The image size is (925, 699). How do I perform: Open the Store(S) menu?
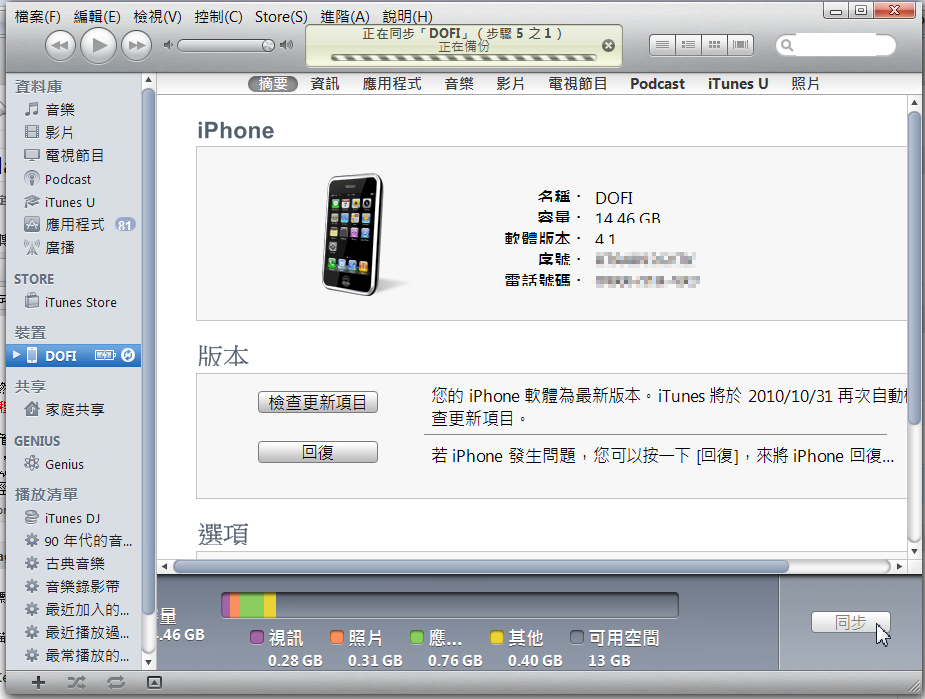pos(281,17)
